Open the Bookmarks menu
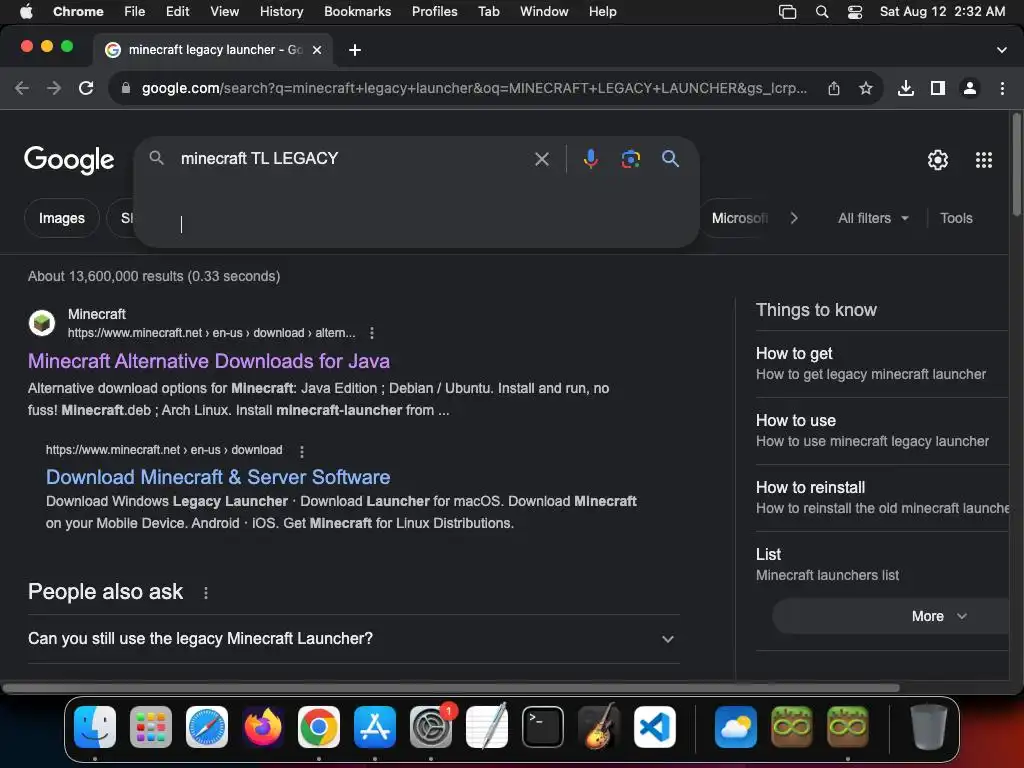This screenshot has width=1024, height=768. click(x=357, y=12)
